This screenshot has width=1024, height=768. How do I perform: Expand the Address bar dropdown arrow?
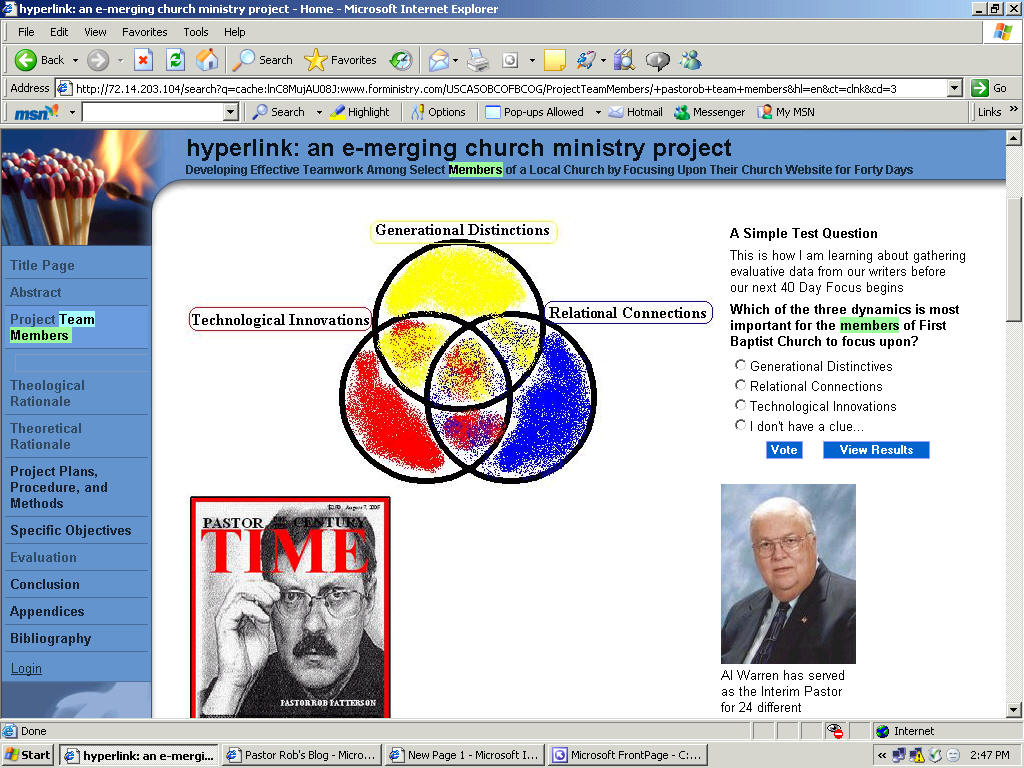pos(954,88)
